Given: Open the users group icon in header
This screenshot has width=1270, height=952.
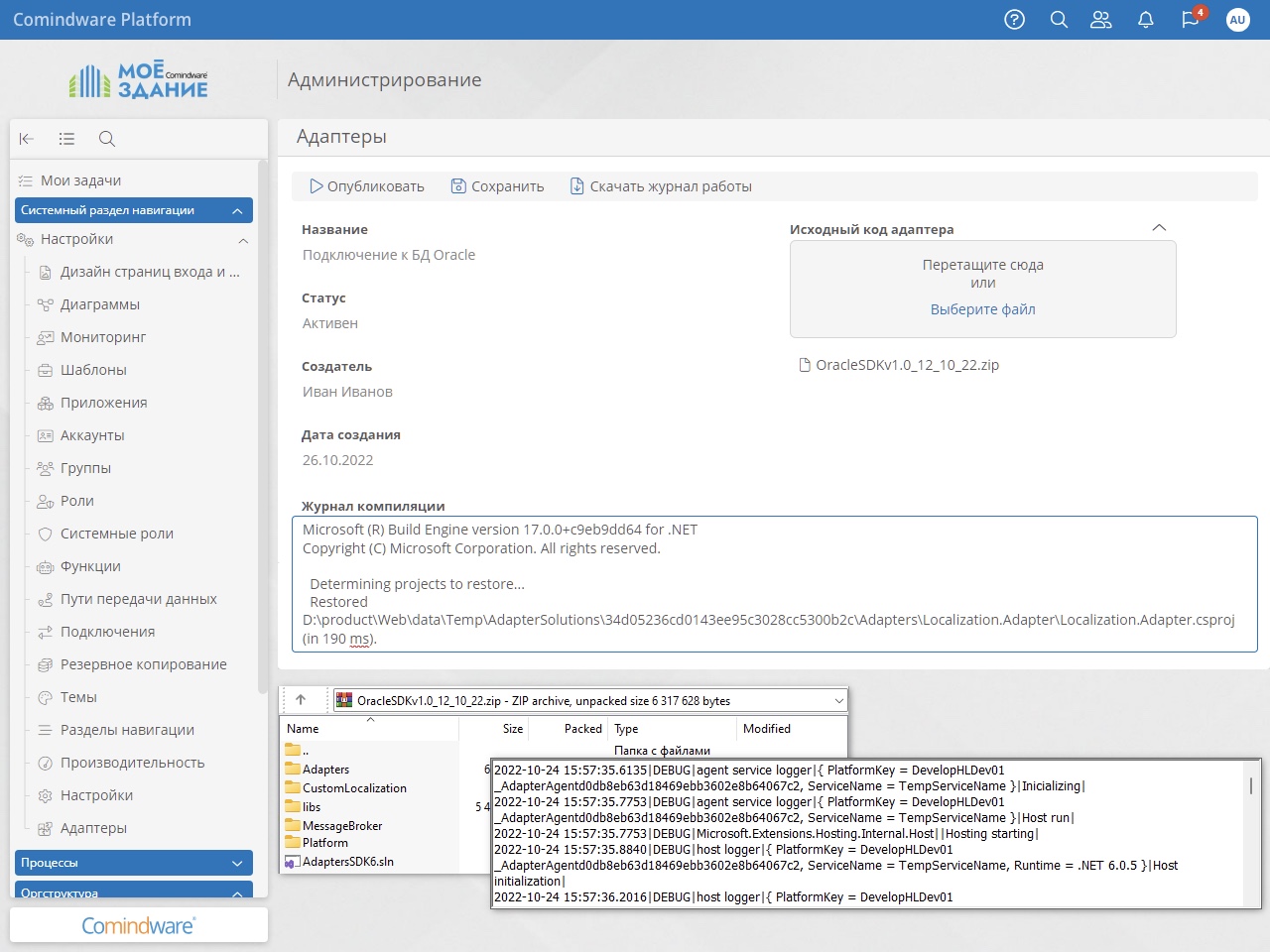Looking at the screenshot, I should pyautogui.click(x=1101, y=20).
